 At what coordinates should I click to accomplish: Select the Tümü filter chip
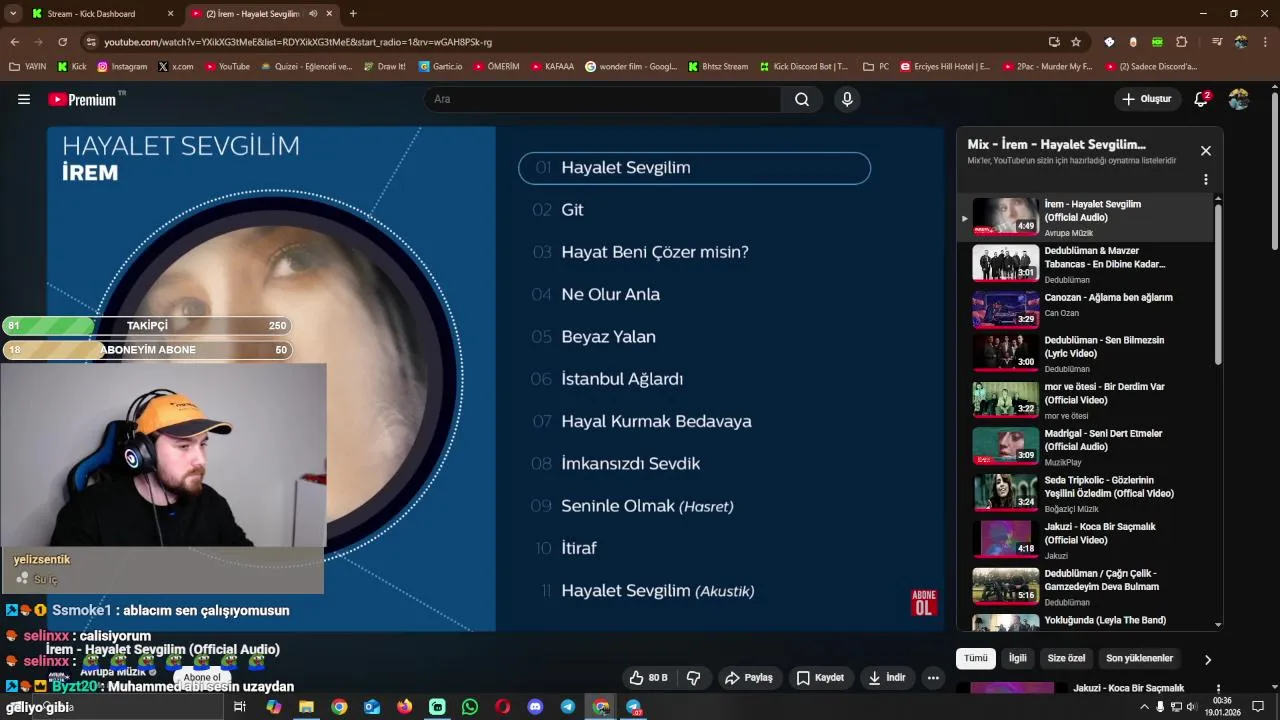(x=976, y=658)
